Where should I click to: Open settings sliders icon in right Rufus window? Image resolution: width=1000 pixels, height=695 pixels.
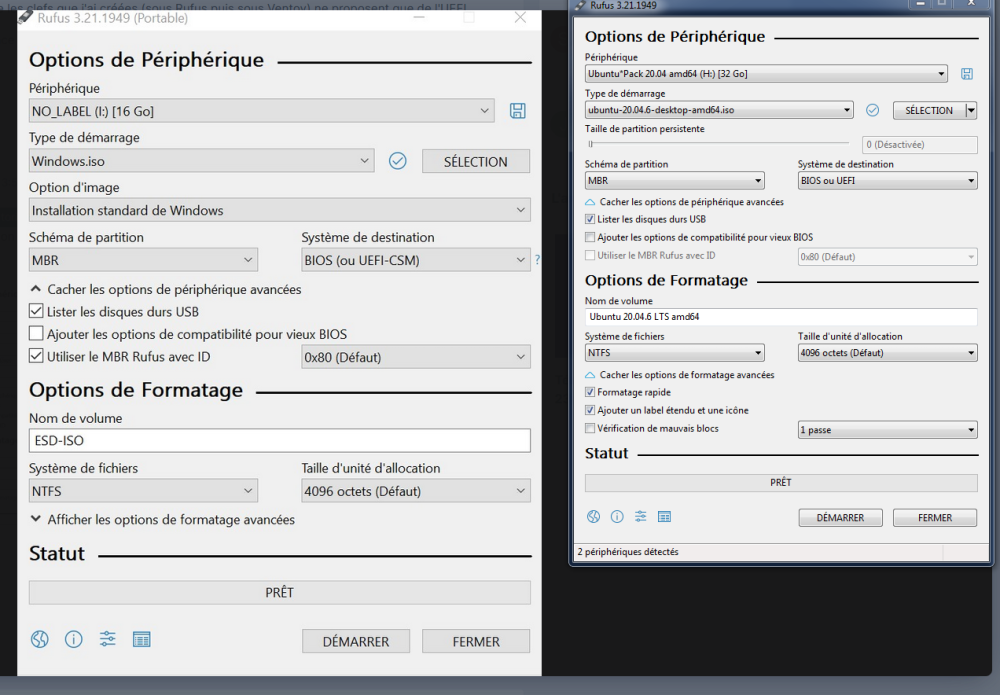[641, 516]
